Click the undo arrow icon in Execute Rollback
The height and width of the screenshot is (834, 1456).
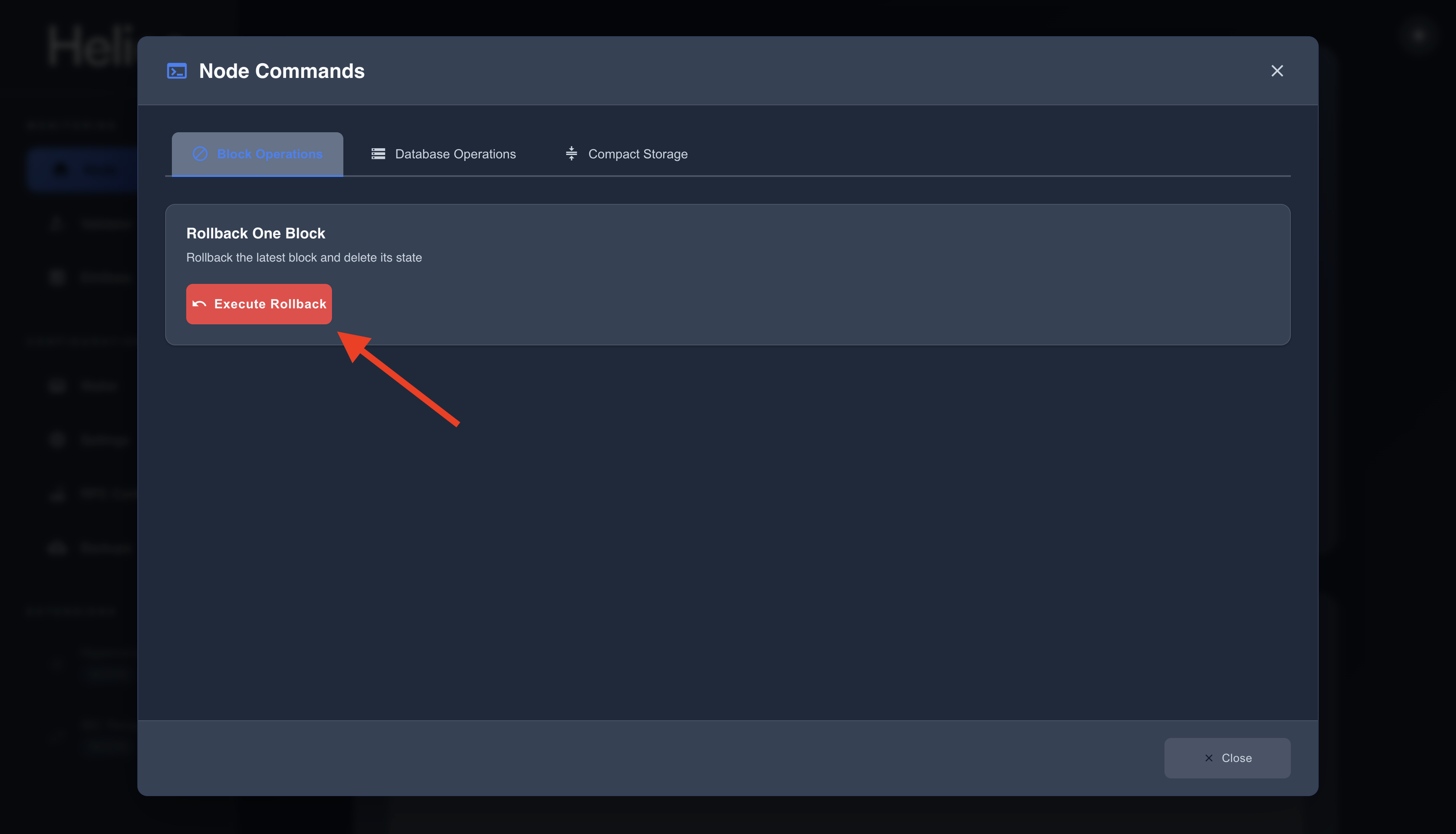coord(199,304)
